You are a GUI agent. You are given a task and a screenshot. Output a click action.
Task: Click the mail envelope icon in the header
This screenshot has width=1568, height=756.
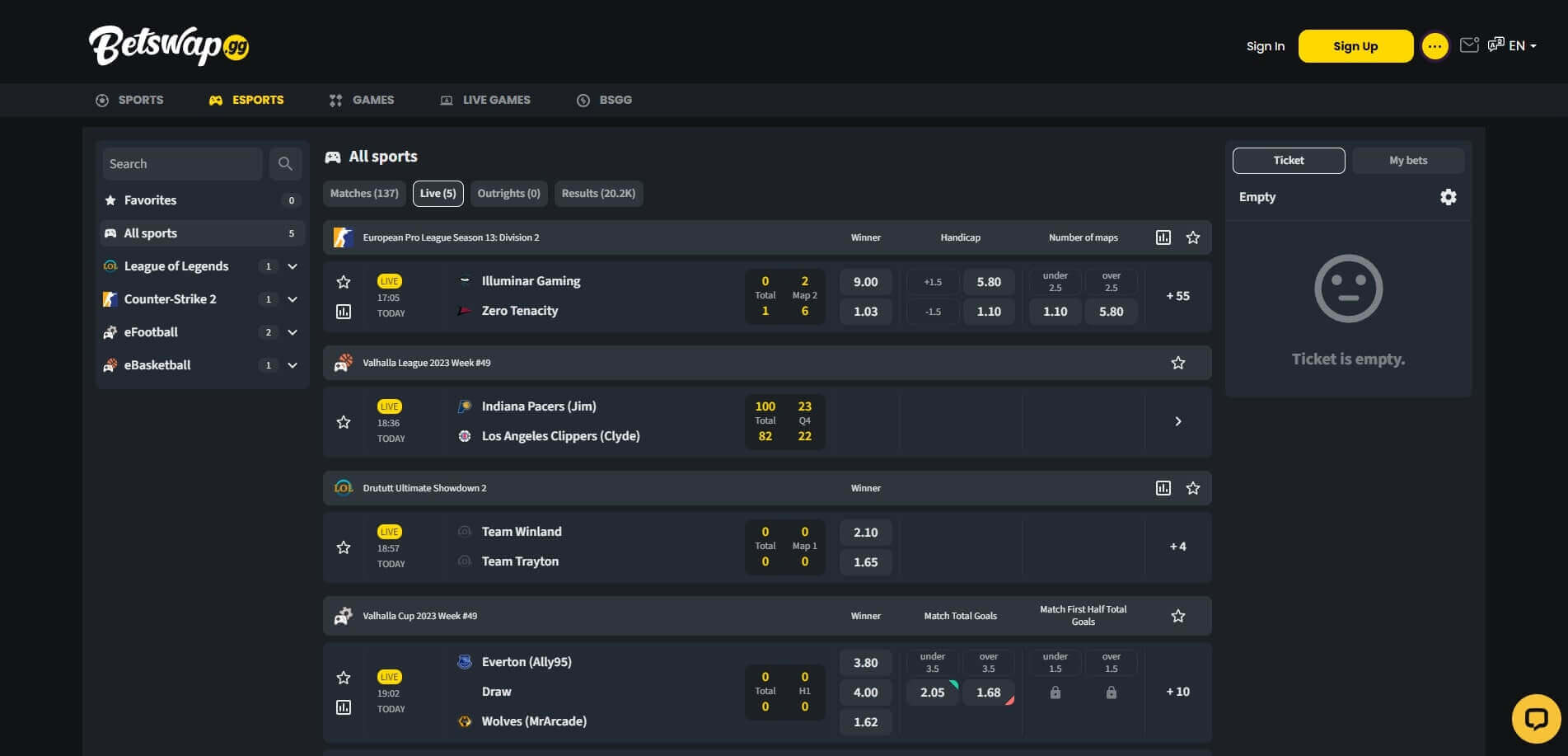[x=1469, y=45]
